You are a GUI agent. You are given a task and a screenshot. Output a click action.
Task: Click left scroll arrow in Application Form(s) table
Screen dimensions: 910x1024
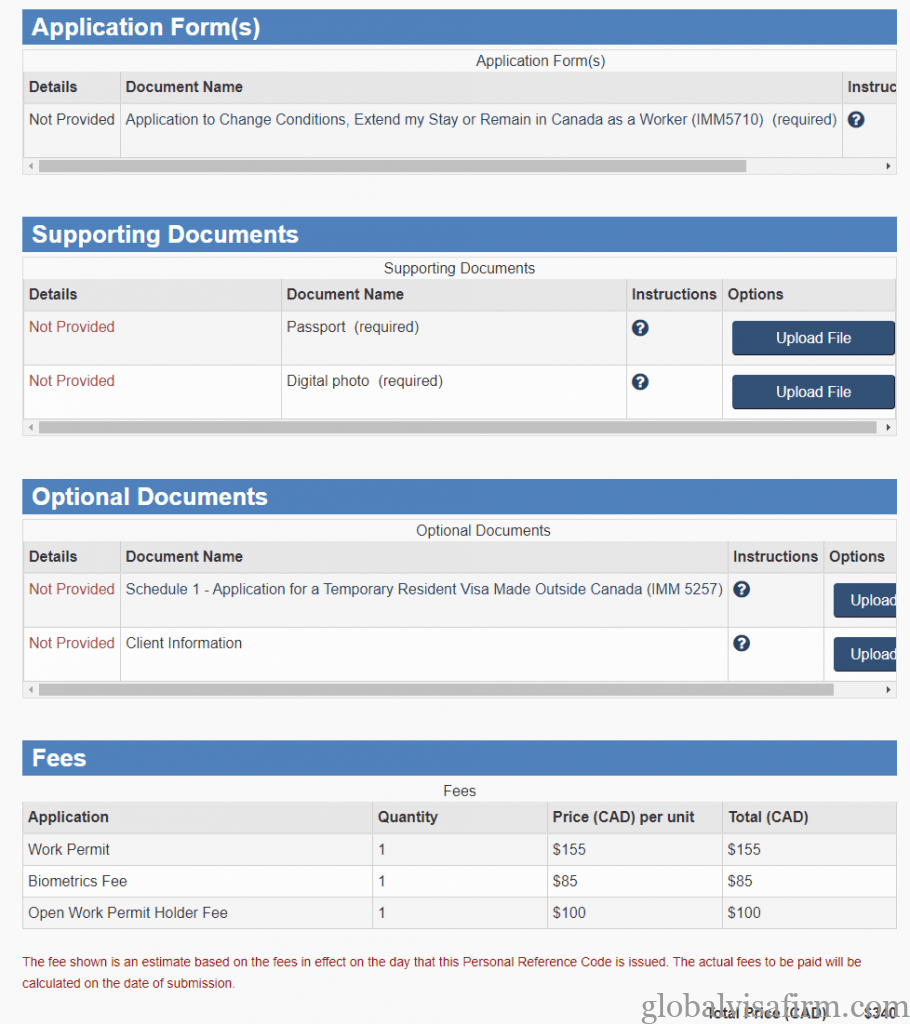pos(31,167)
